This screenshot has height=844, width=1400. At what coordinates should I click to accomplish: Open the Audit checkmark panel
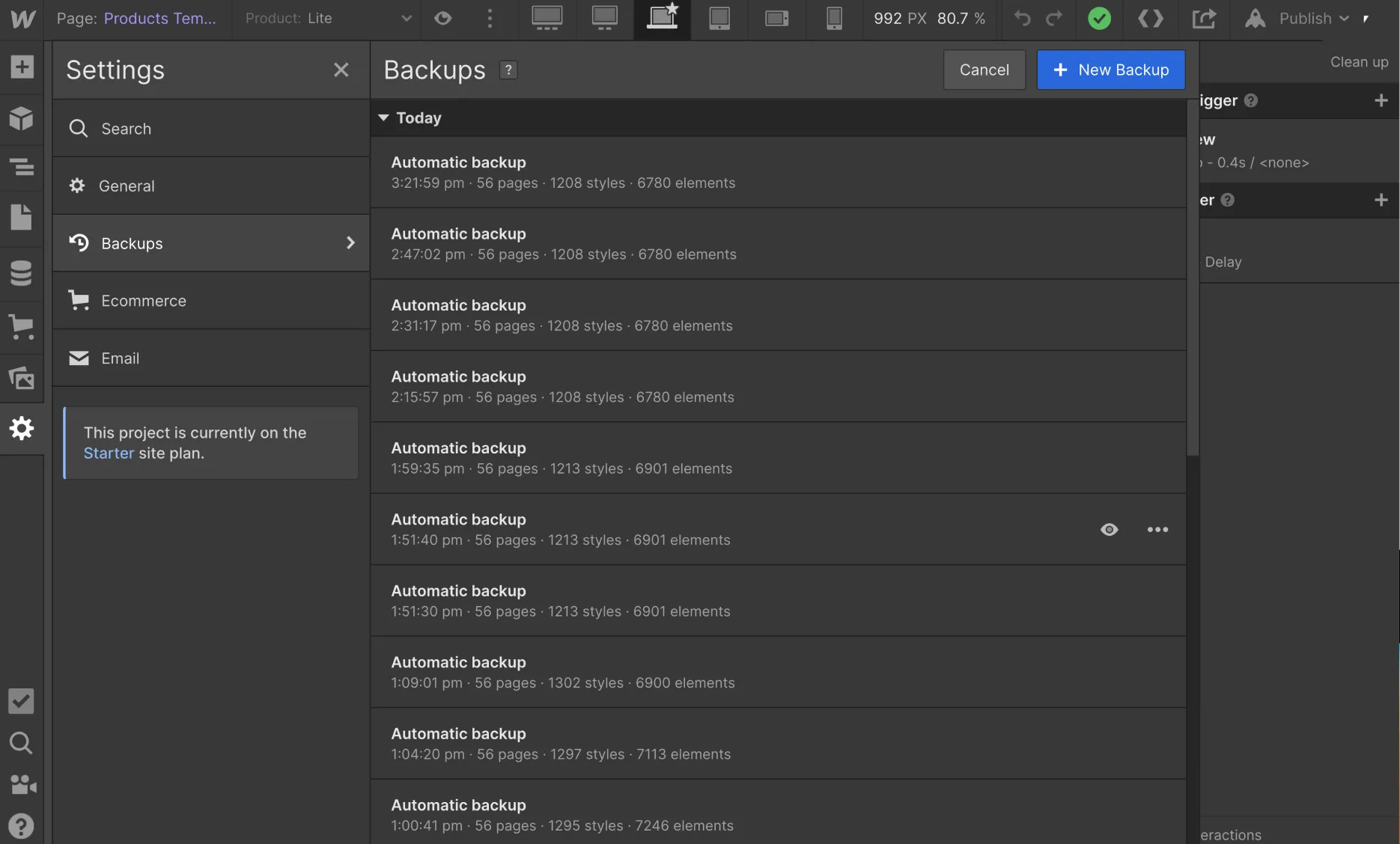pyautogui.click(x=22, y=701)
